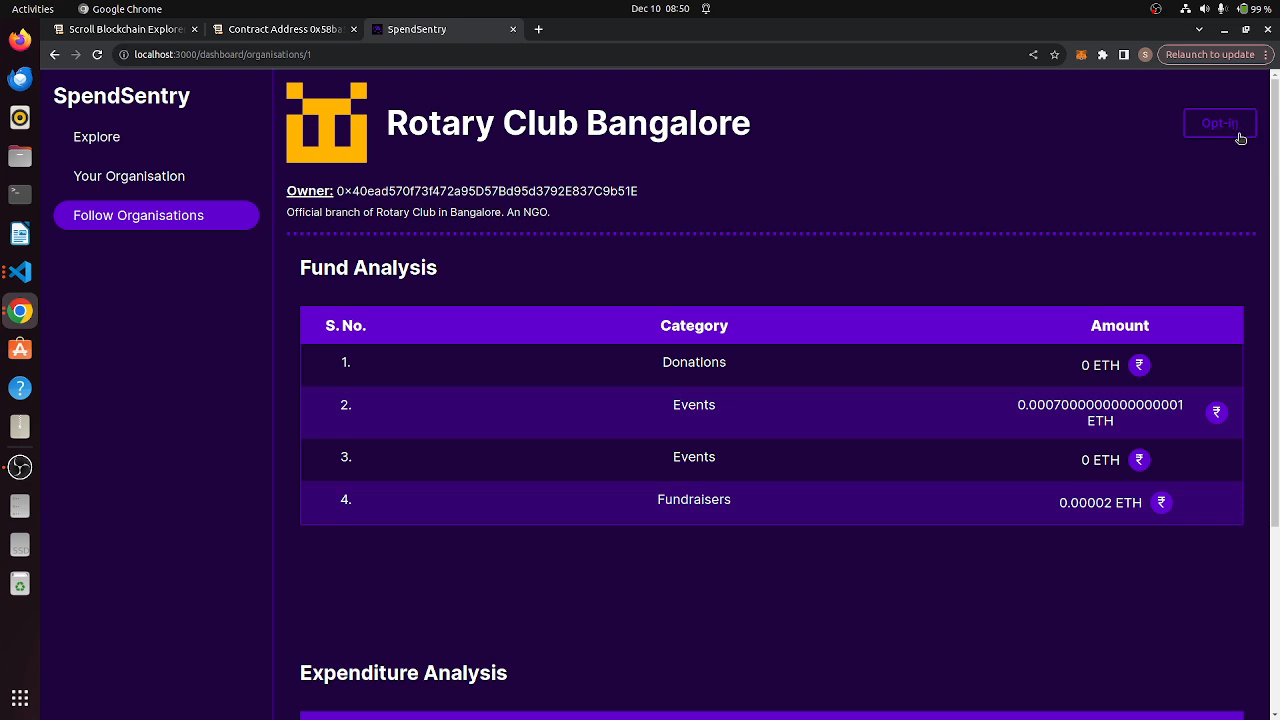Switch to Scroll Blockchain Explorer tab
1280x720 pixels.
pyautogui.click(x=126, y=29)
